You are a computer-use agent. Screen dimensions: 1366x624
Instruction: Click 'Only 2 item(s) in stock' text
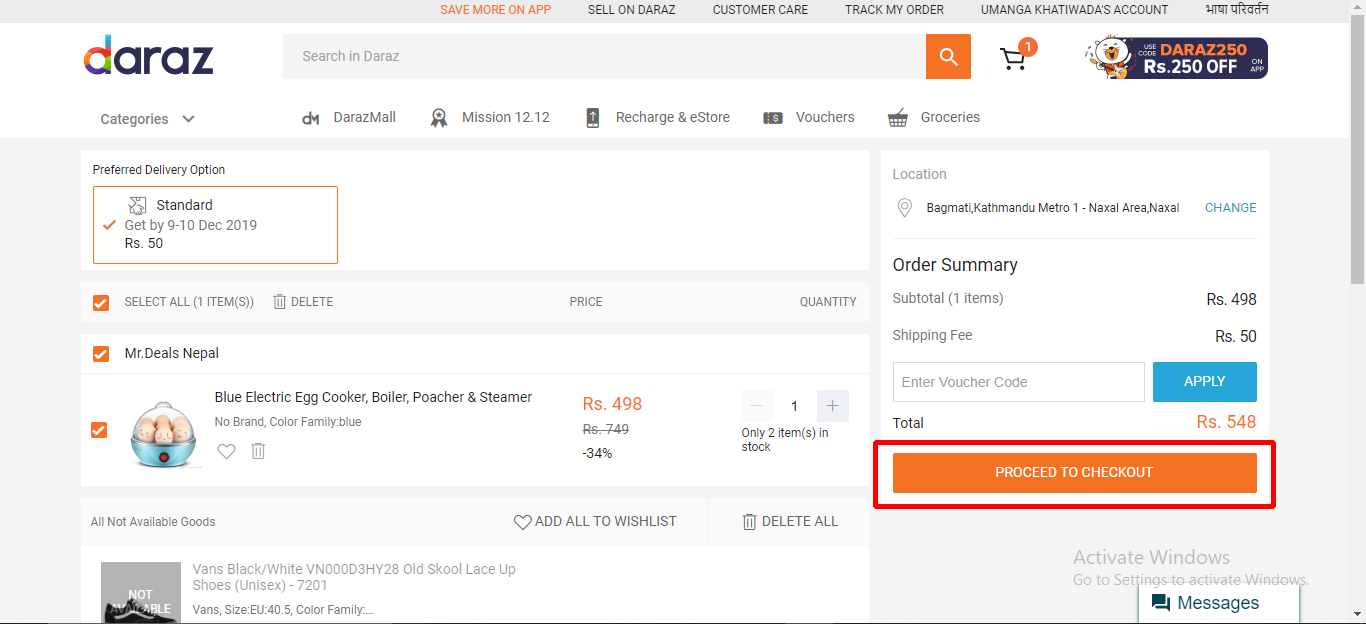tap(785, 440)
